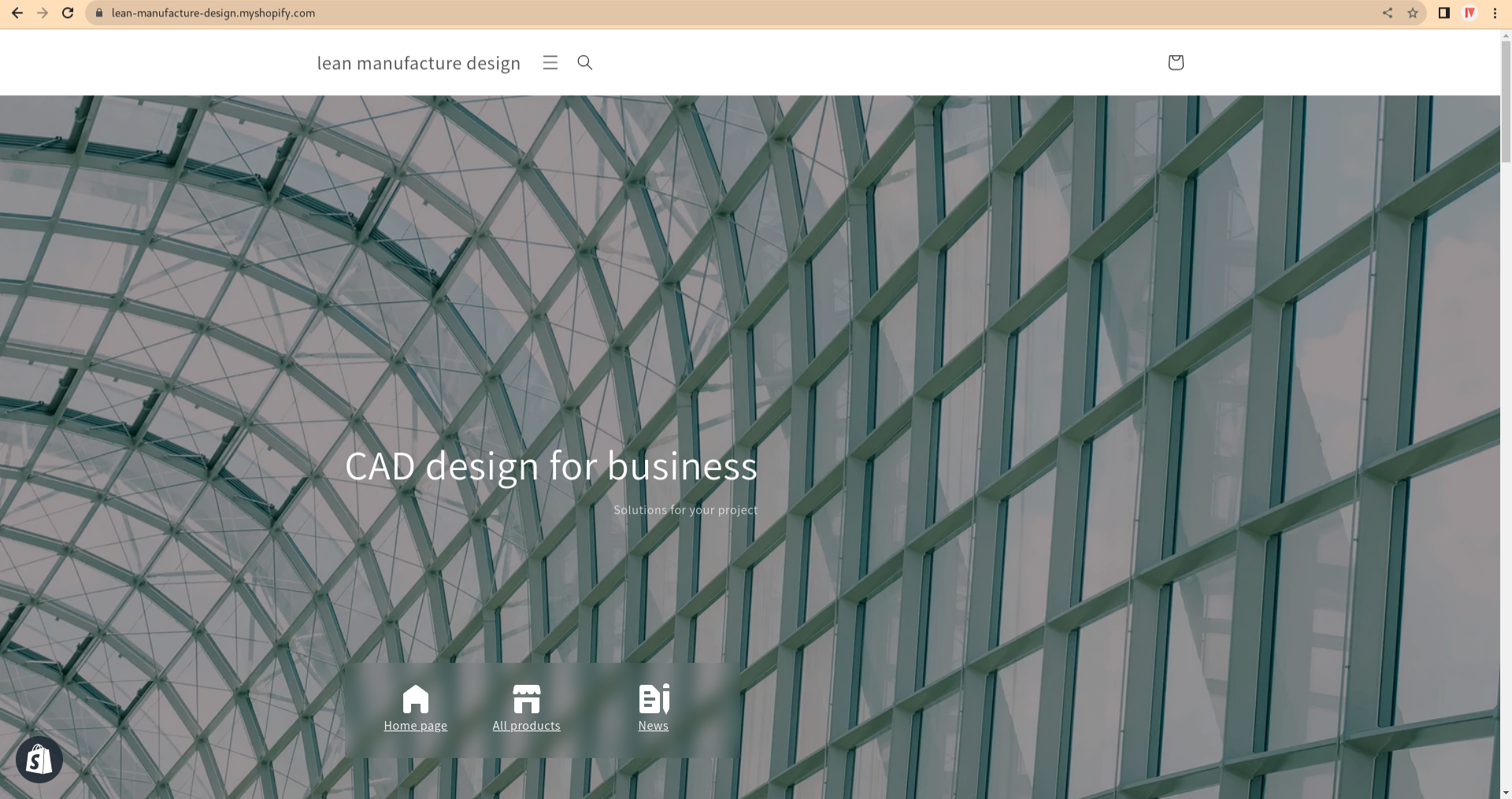
Task: Open Chrome's three-dot menu
Action: 1494,13
